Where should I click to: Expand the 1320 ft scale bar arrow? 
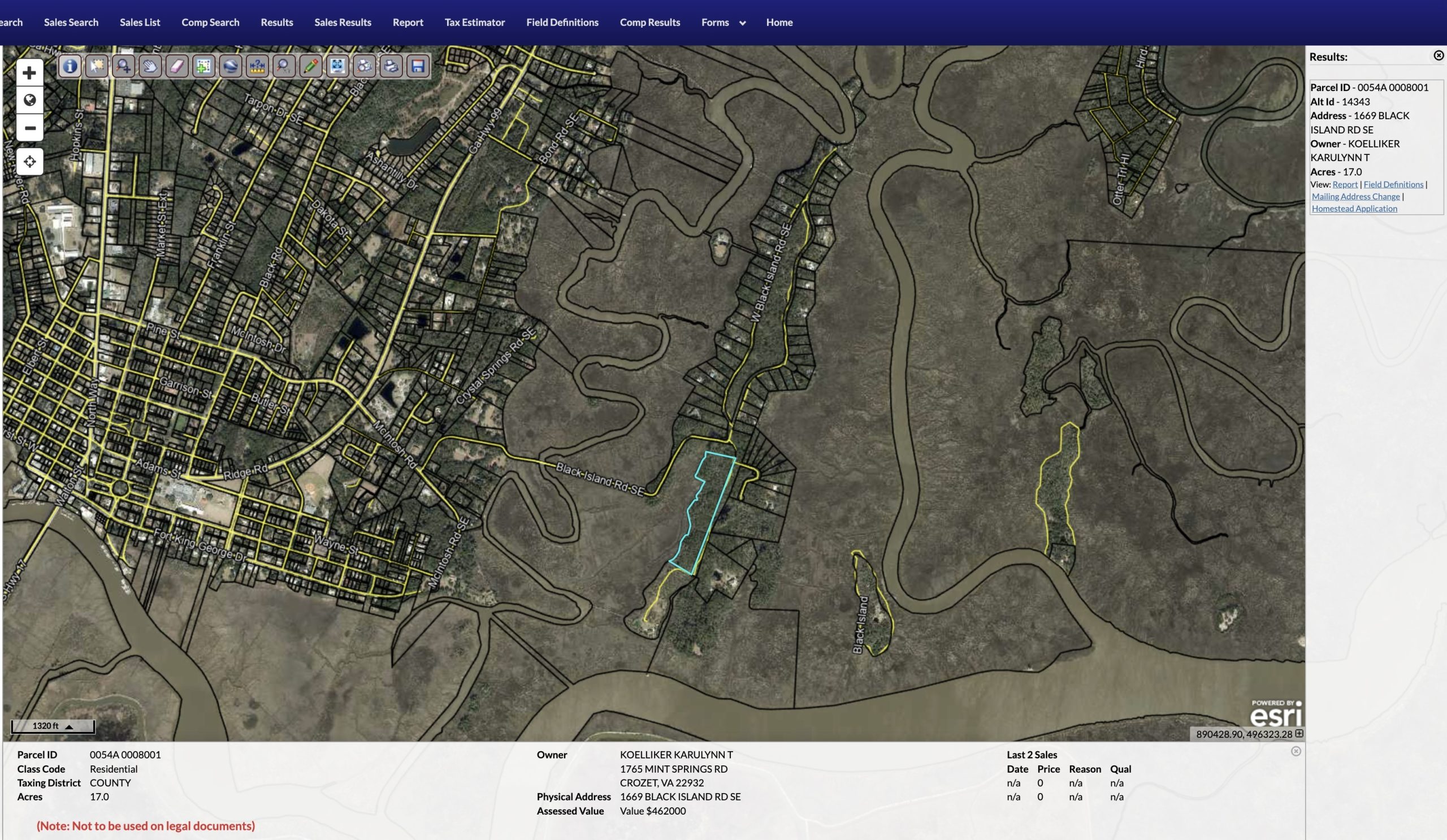tap(69, 726)
